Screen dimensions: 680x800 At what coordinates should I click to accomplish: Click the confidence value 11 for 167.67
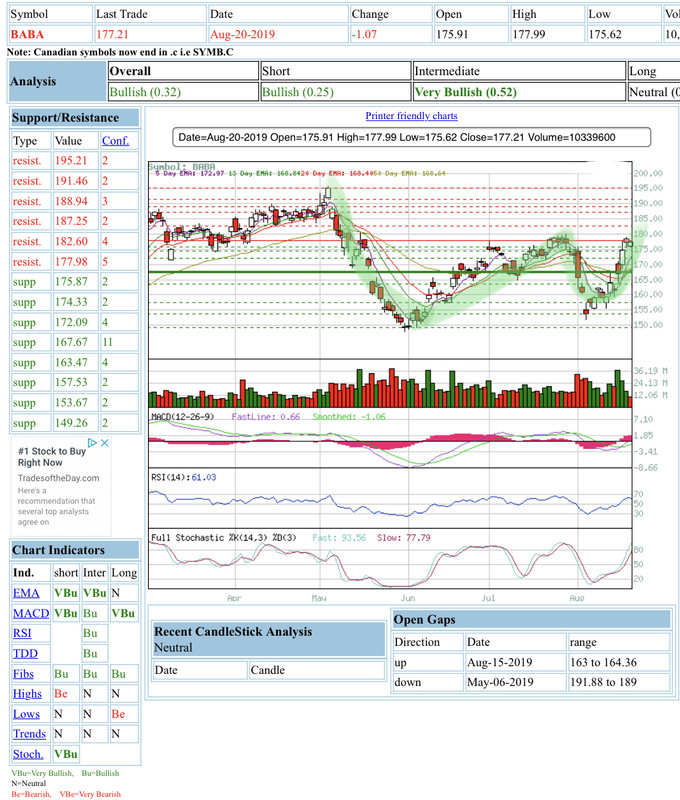[x=119, y=342]
